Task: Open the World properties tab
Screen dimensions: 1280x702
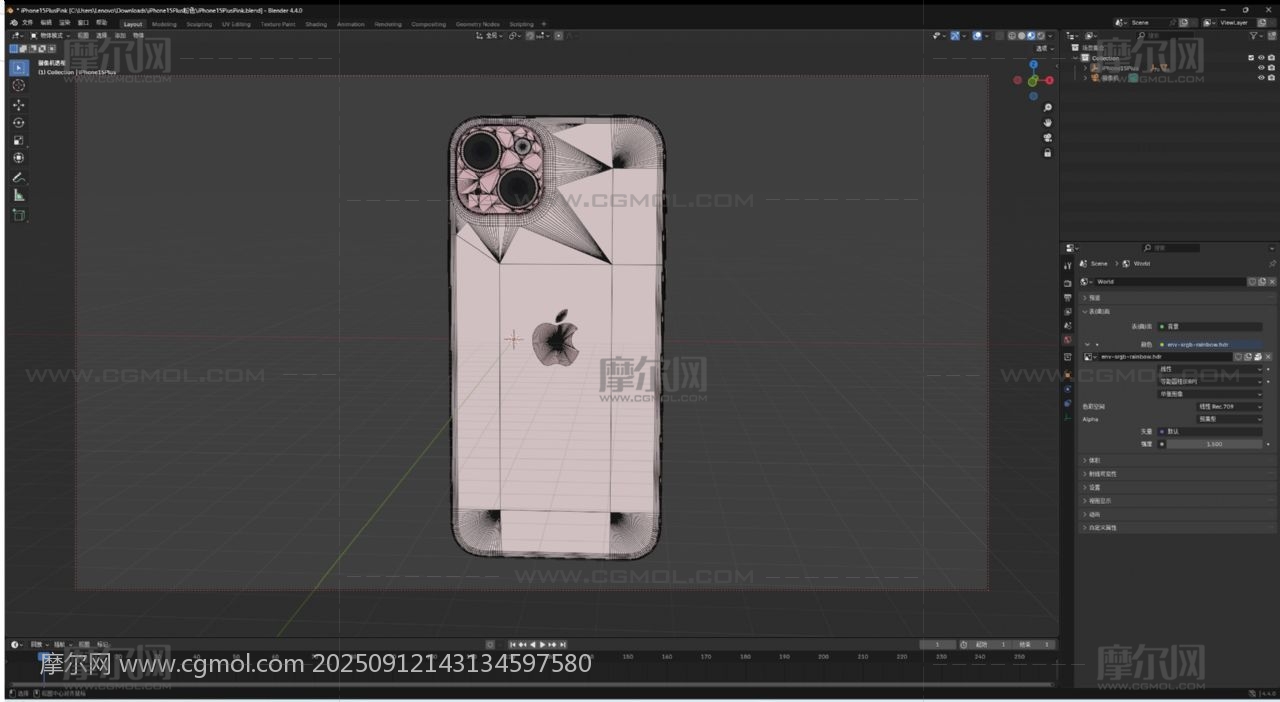Action: [x=1067, y=340]
